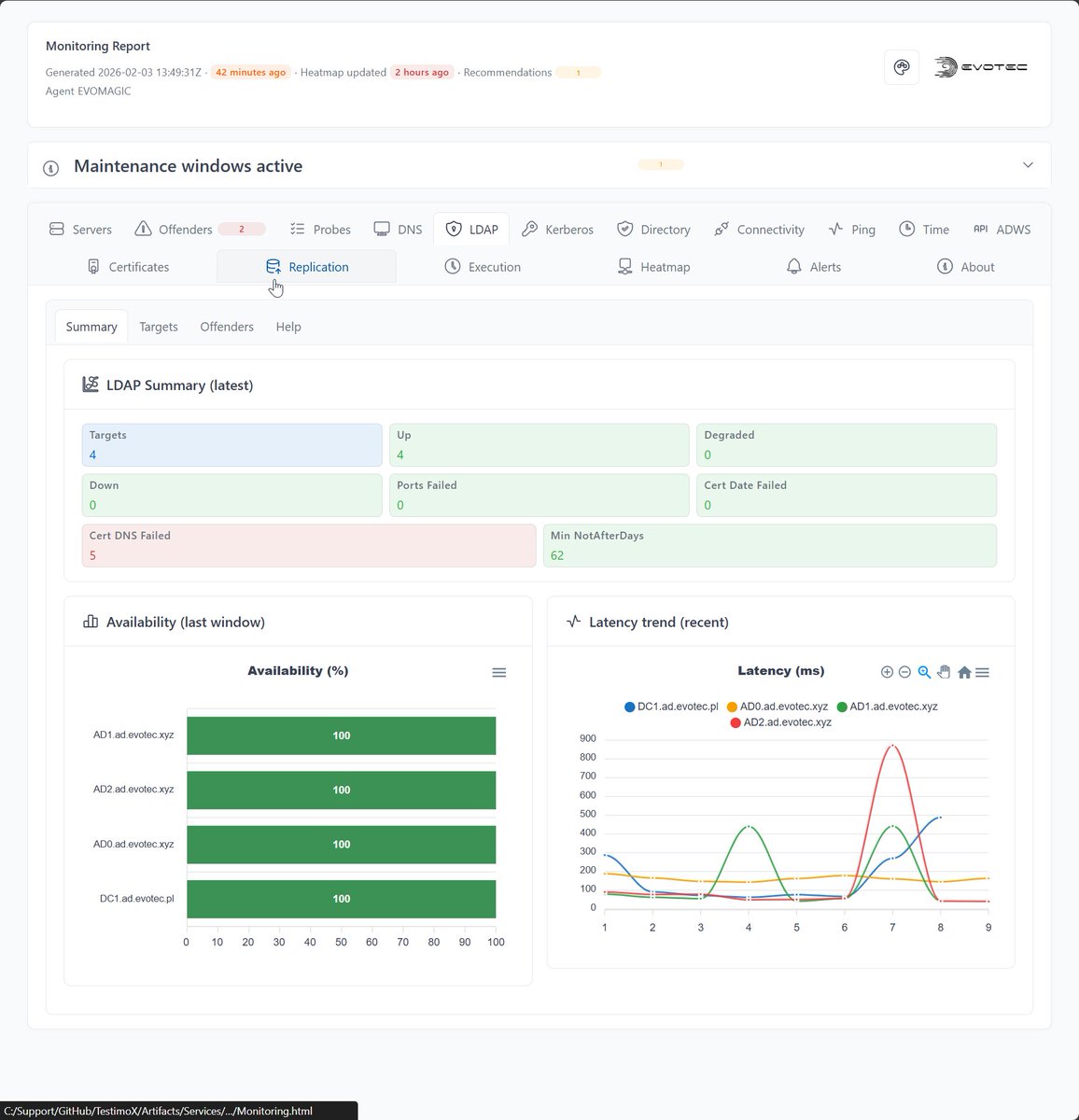Open the About tab

[x=966, y=267]
